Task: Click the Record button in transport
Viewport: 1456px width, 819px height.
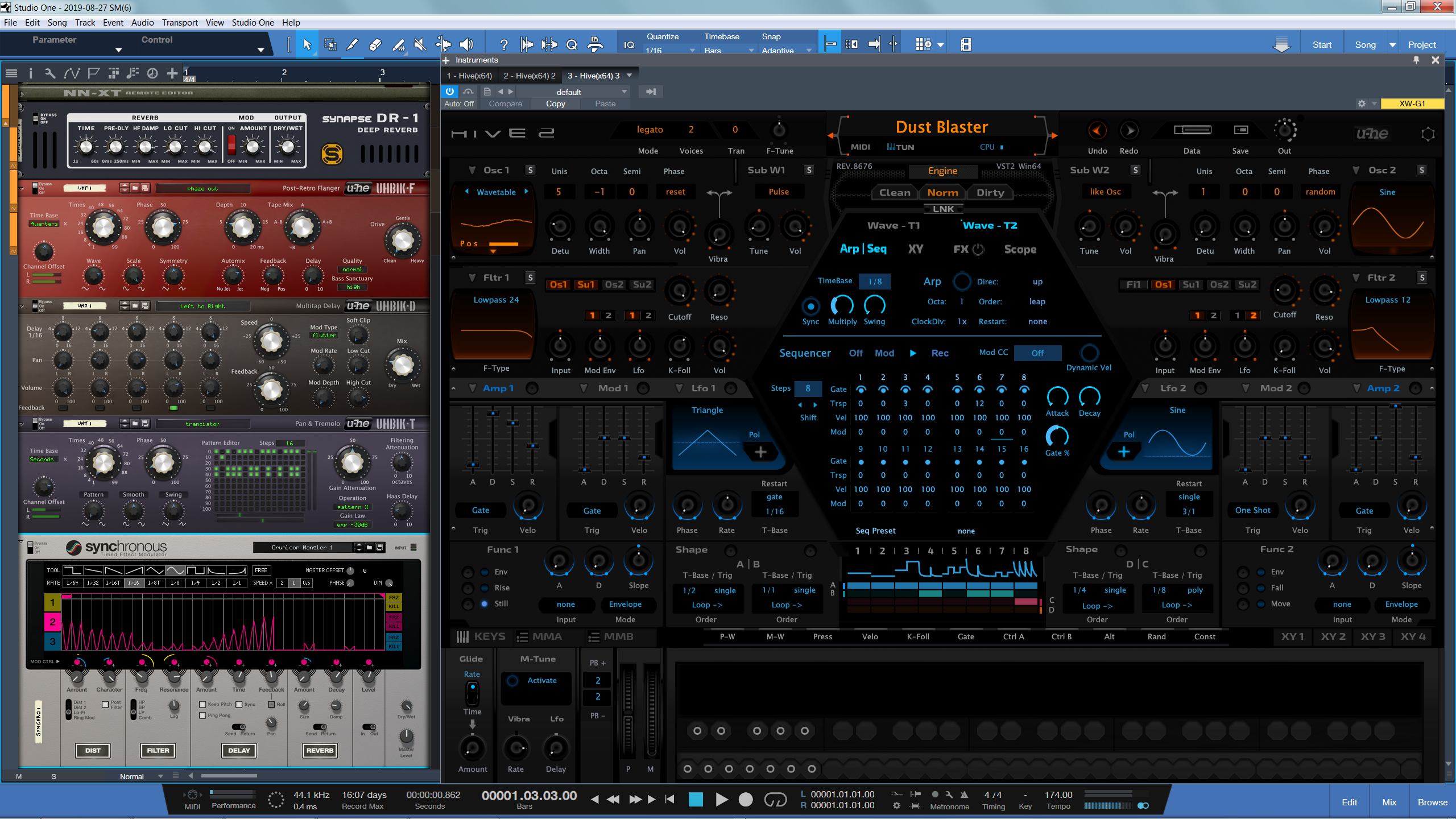Action: [x=746, y=800]
